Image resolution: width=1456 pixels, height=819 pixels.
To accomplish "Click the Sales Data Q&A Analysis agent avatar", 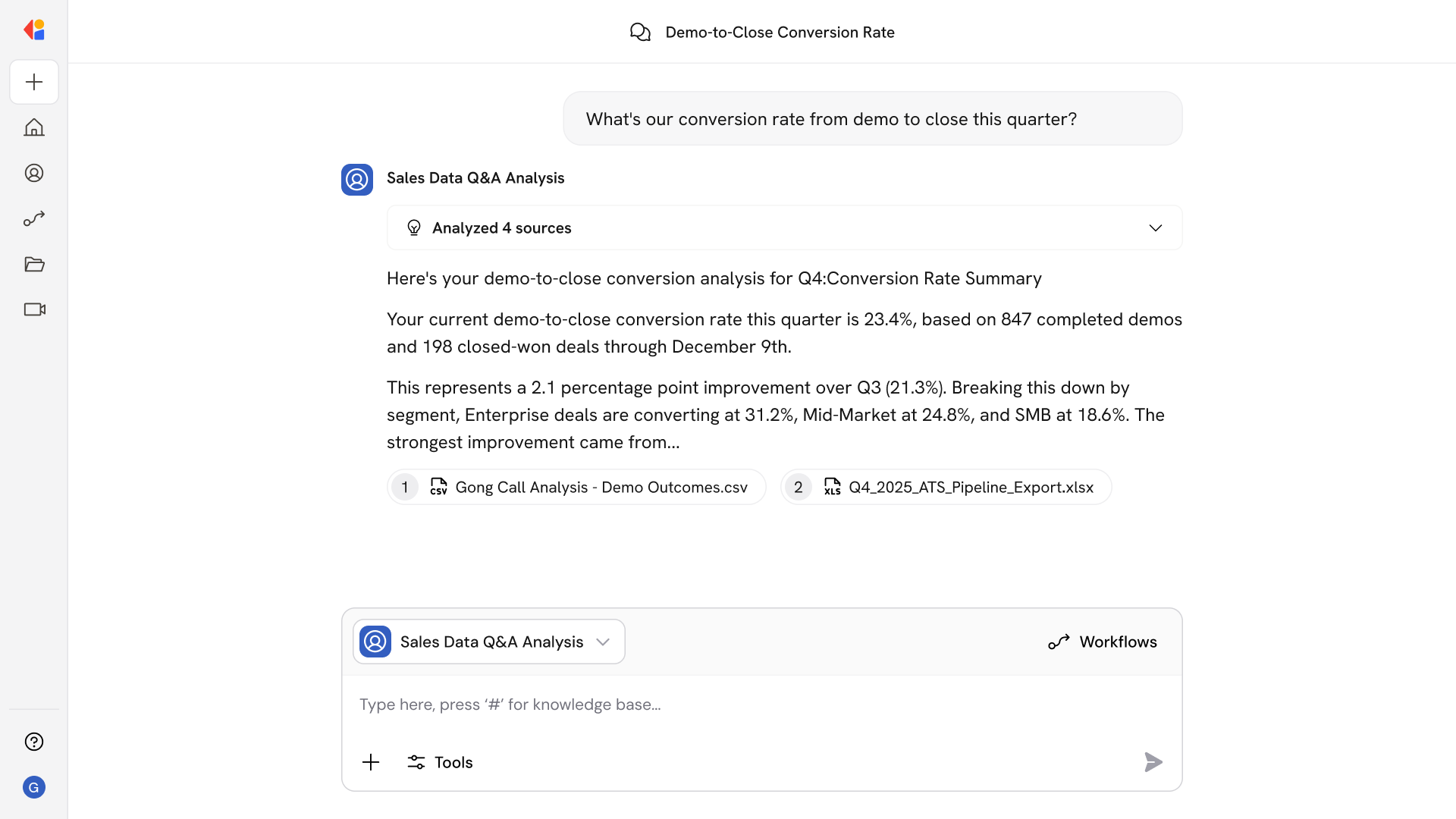I will click(x=356, y=179).
